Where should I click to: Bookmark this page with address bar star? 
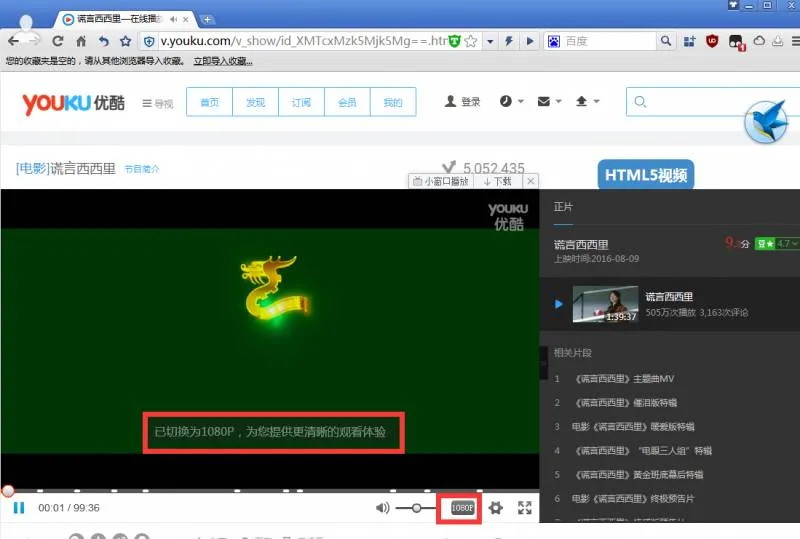[x=471, y=41]
